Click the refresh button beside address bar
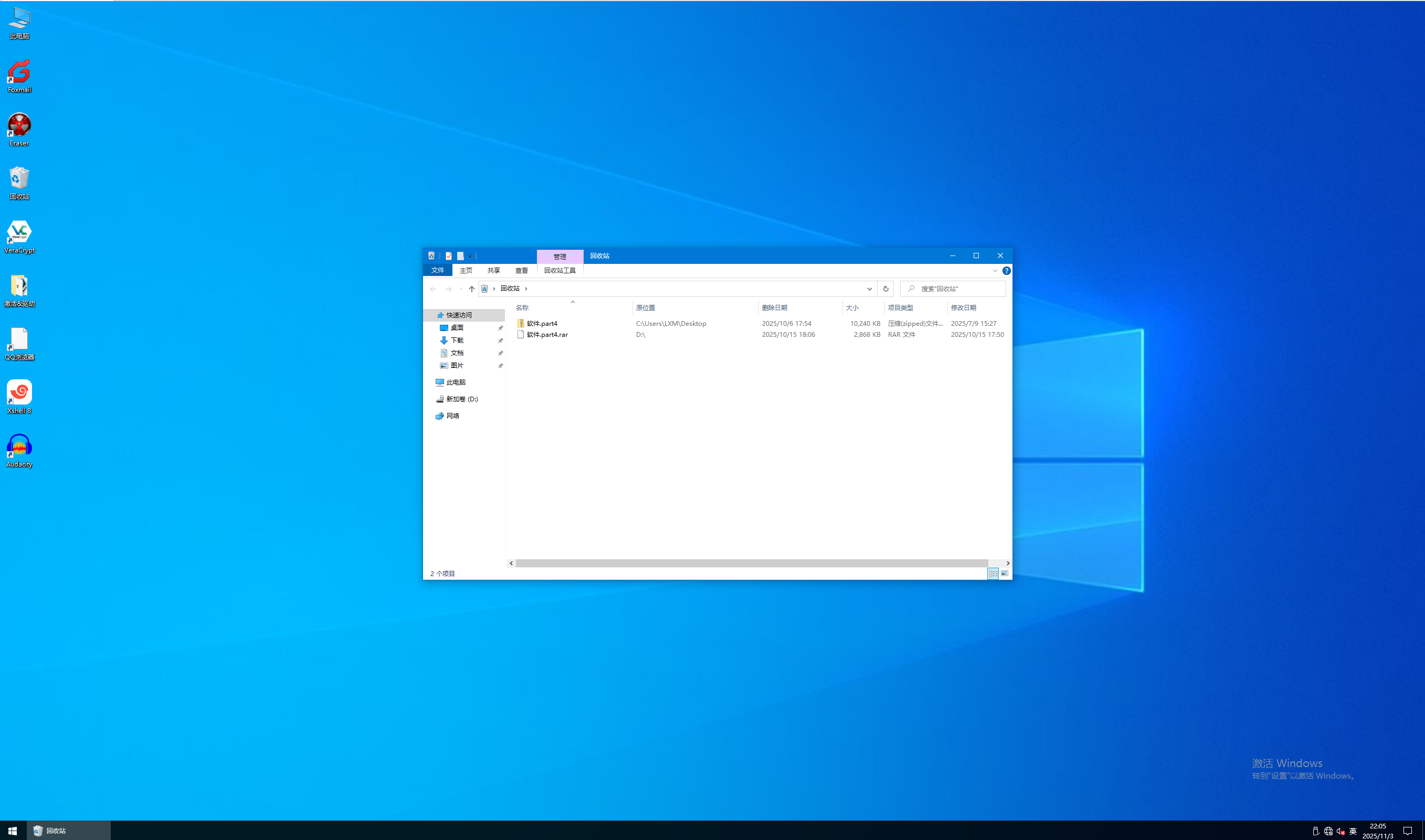1425x840 pixels. pos(885,289)
